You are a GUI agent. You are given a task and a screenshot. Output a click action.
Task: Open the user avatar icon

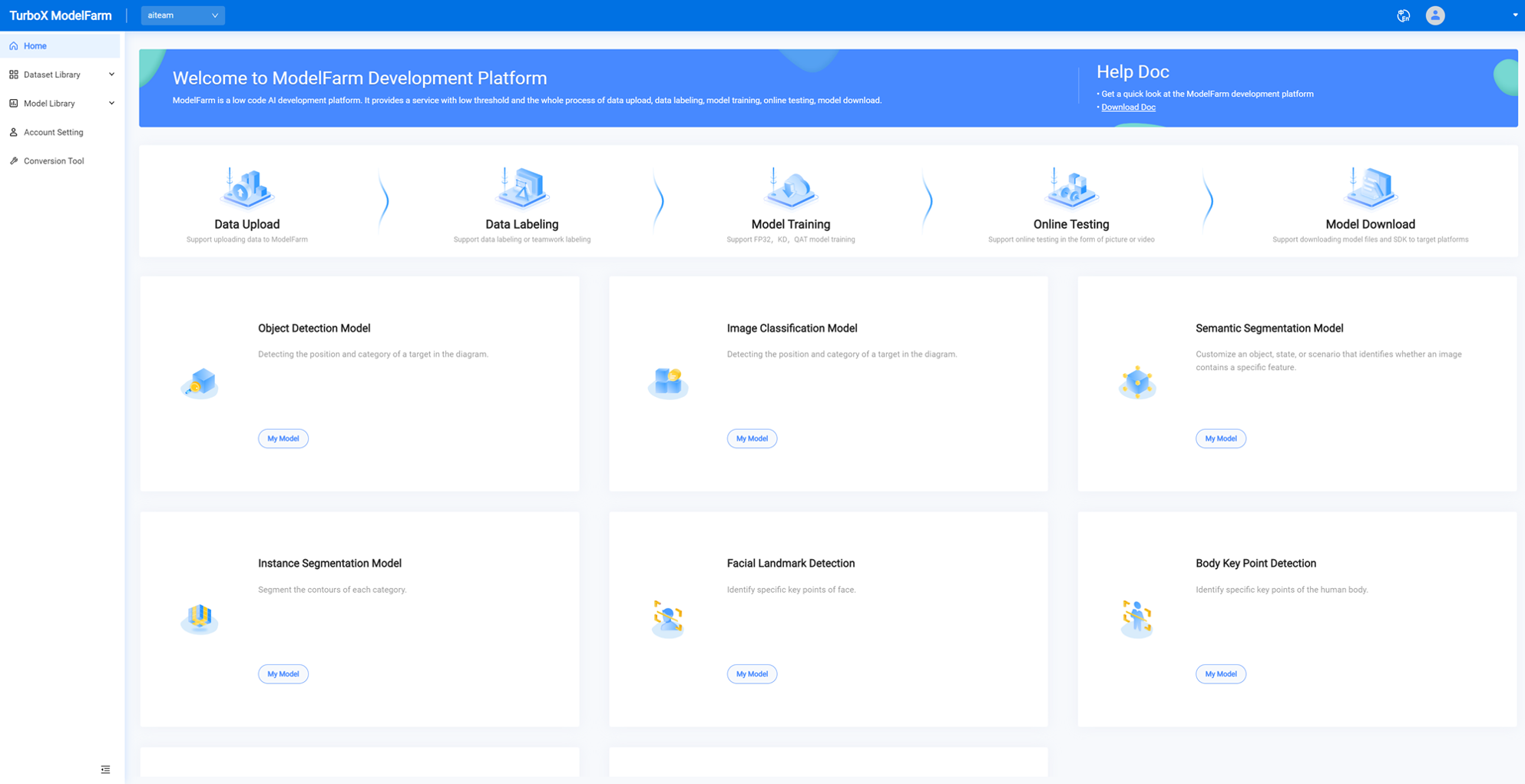(1435, 15)
